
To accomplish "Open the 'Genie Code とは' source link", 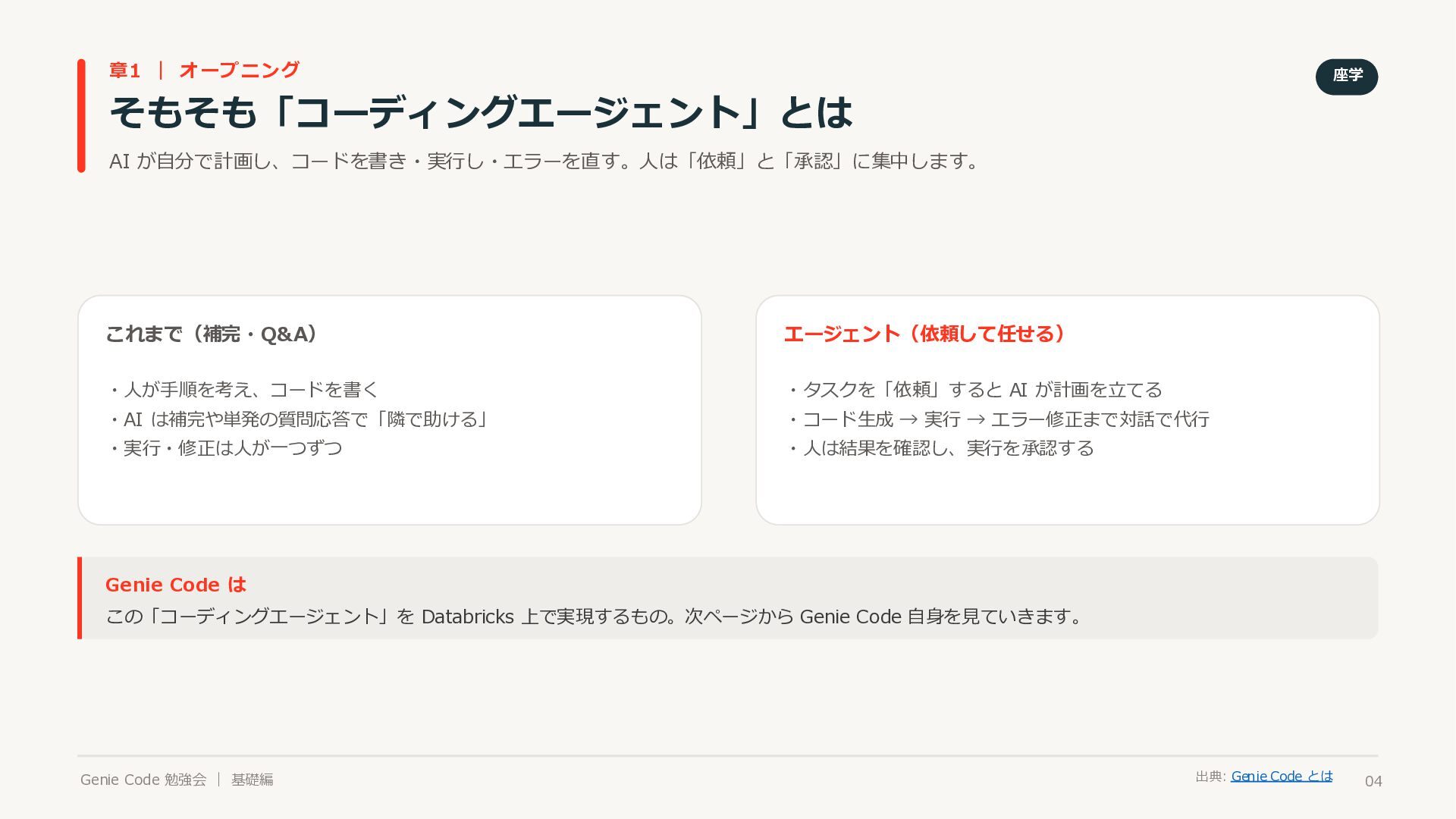I will pyautogui.click(x=1282, y=776).
